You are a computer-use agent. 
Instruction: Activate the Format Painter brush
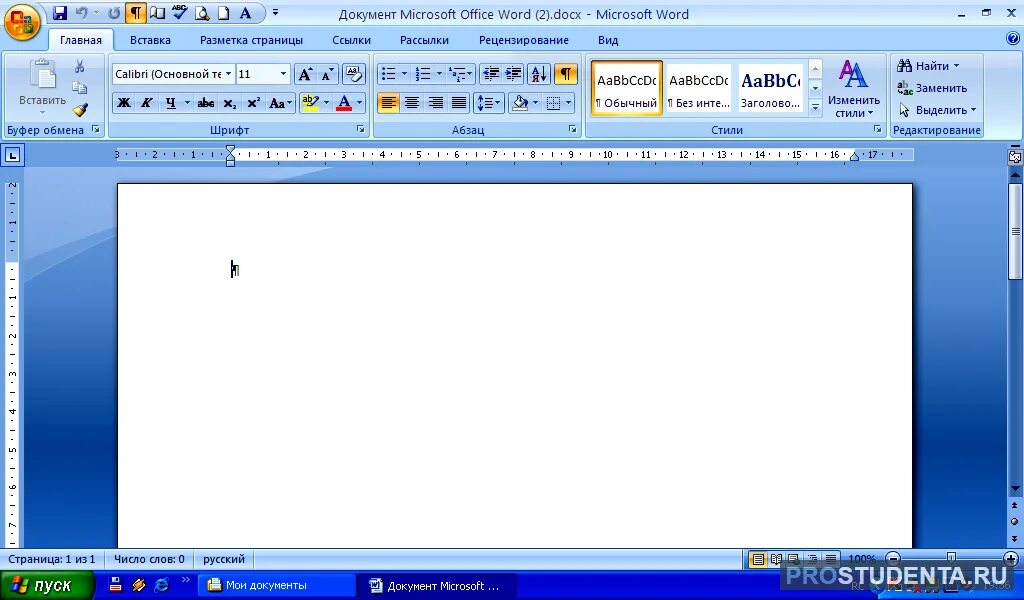pos(80,110)
